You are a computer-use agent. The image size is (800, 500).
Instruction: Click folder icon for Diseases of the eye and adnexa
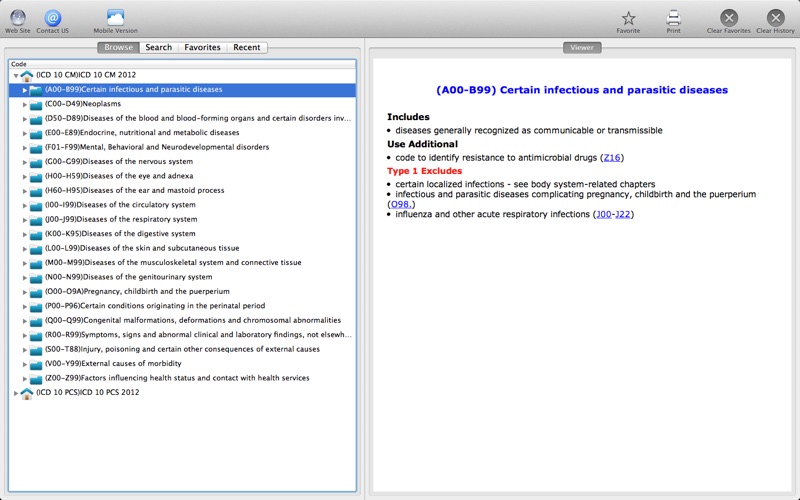(x=36, y=177)
